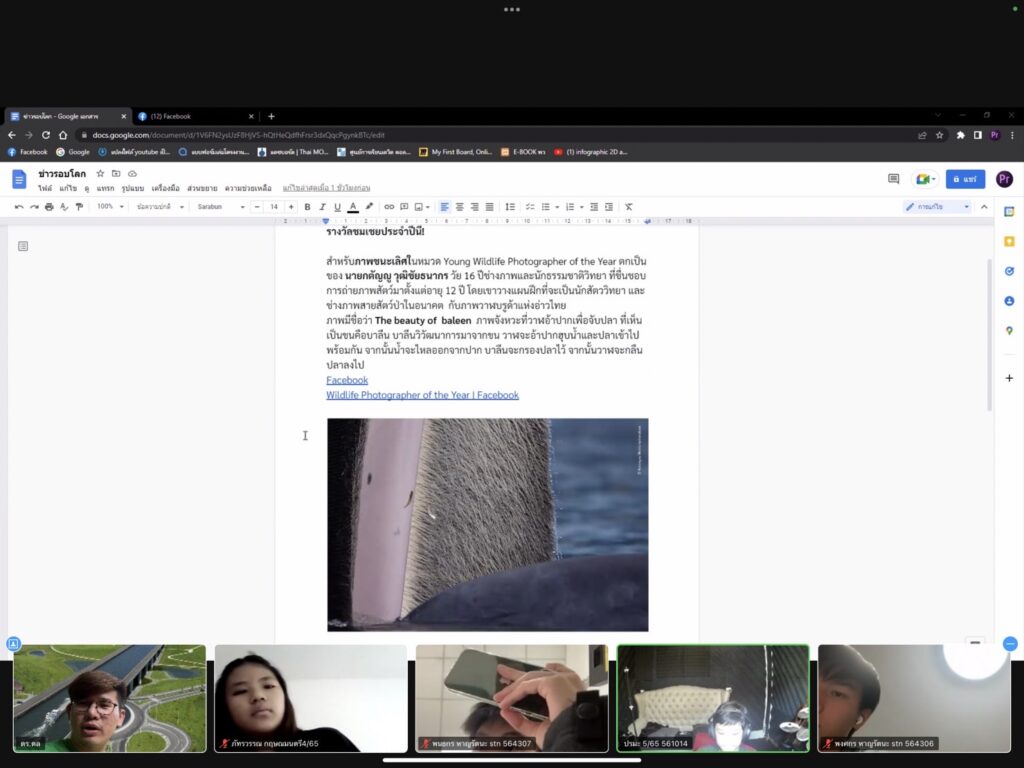The height and width of the screenshot is (768, 1024).
Task: Open Wildlife Photographer of the Year link
Action: [x=422, y=395]
